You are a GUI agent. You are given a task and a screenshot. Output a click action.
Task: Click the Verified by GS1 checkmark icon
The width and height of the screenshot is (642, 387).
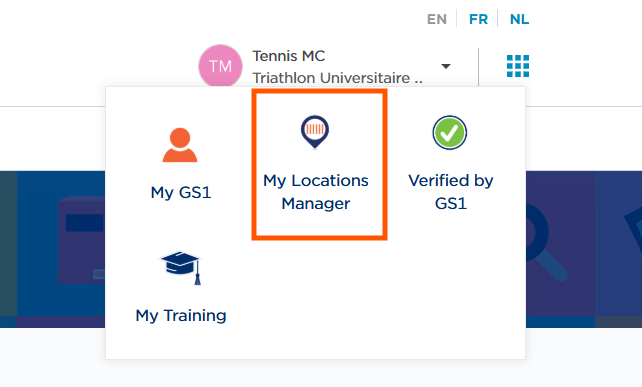coord(450,133)
